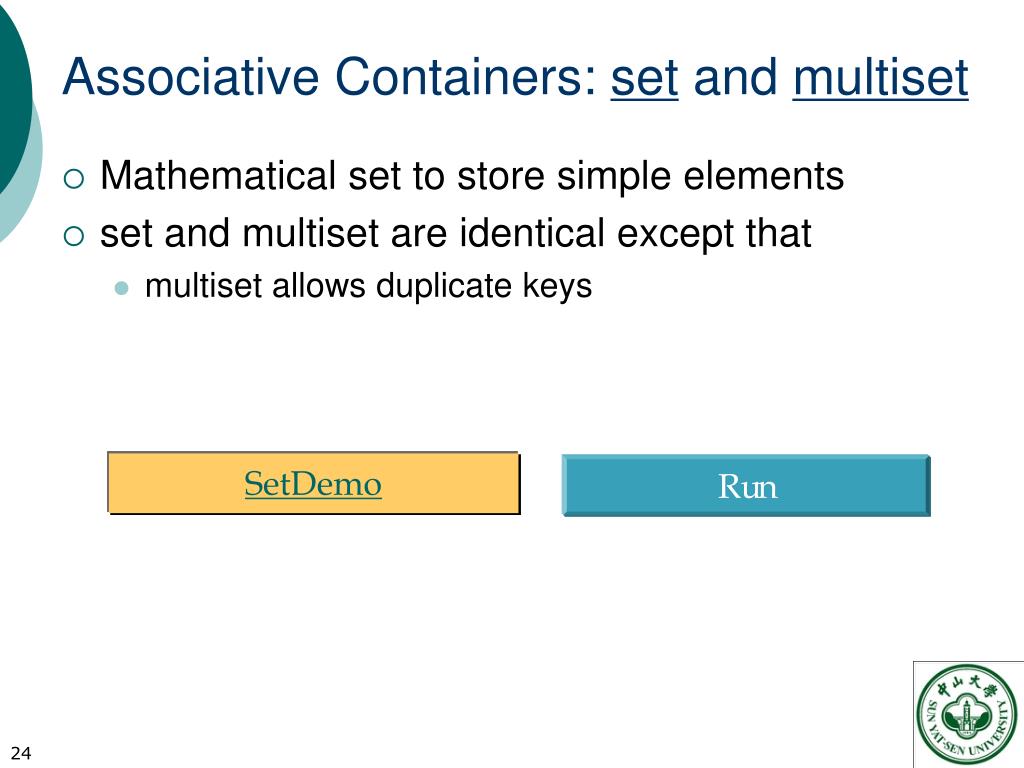1024x768 pixels.
Task: Select the "Associative Containers:" title text
Action: [x=330, y=77]
